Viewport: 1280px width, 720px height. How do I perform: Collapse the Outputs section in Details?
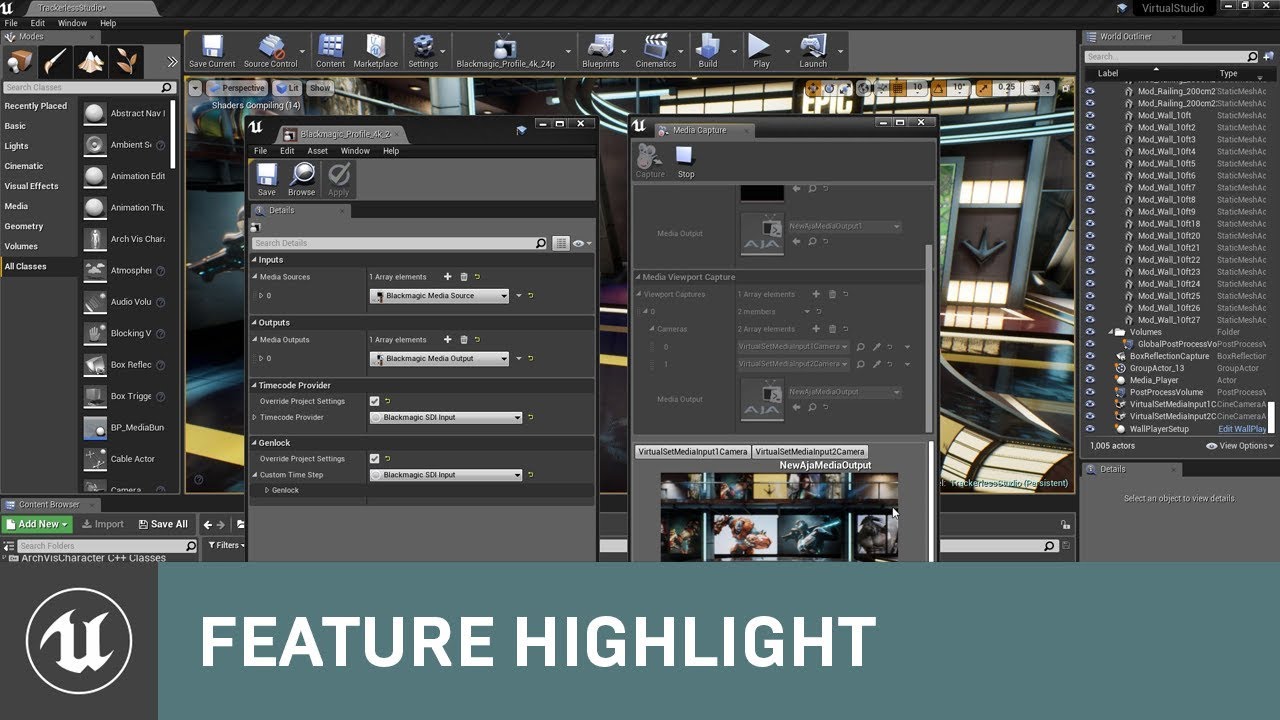[x=254, y=323]
